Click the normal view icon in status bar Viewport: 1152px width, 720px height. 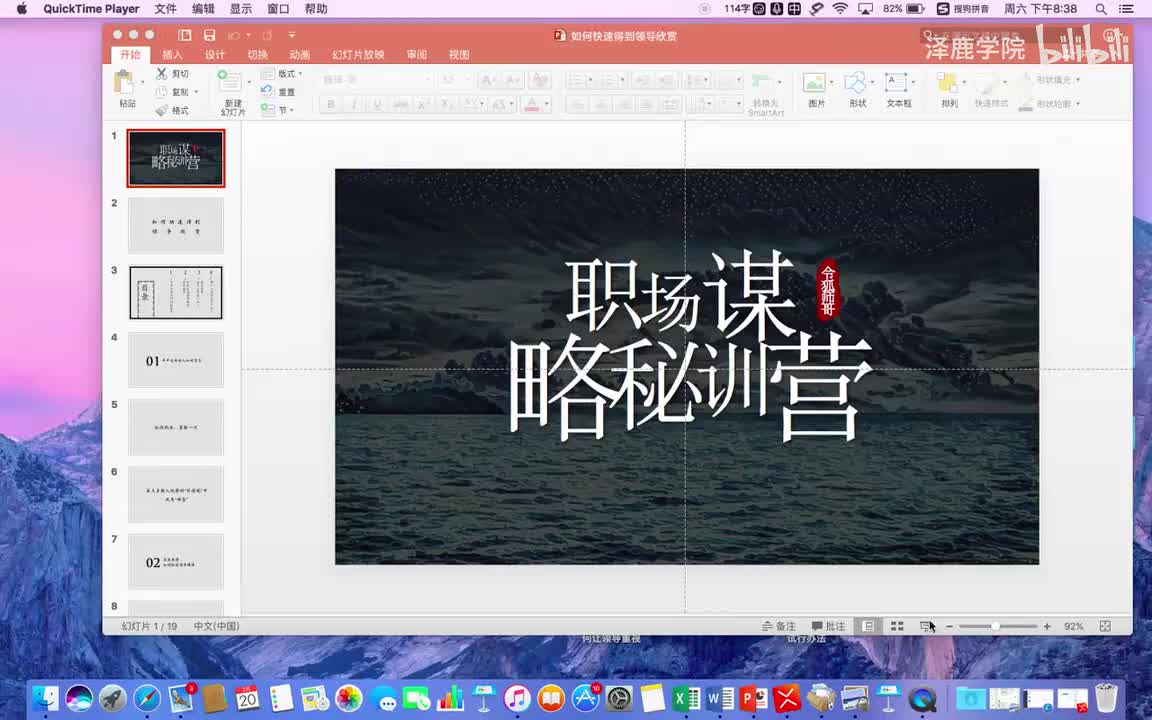(x=868, y=626)
